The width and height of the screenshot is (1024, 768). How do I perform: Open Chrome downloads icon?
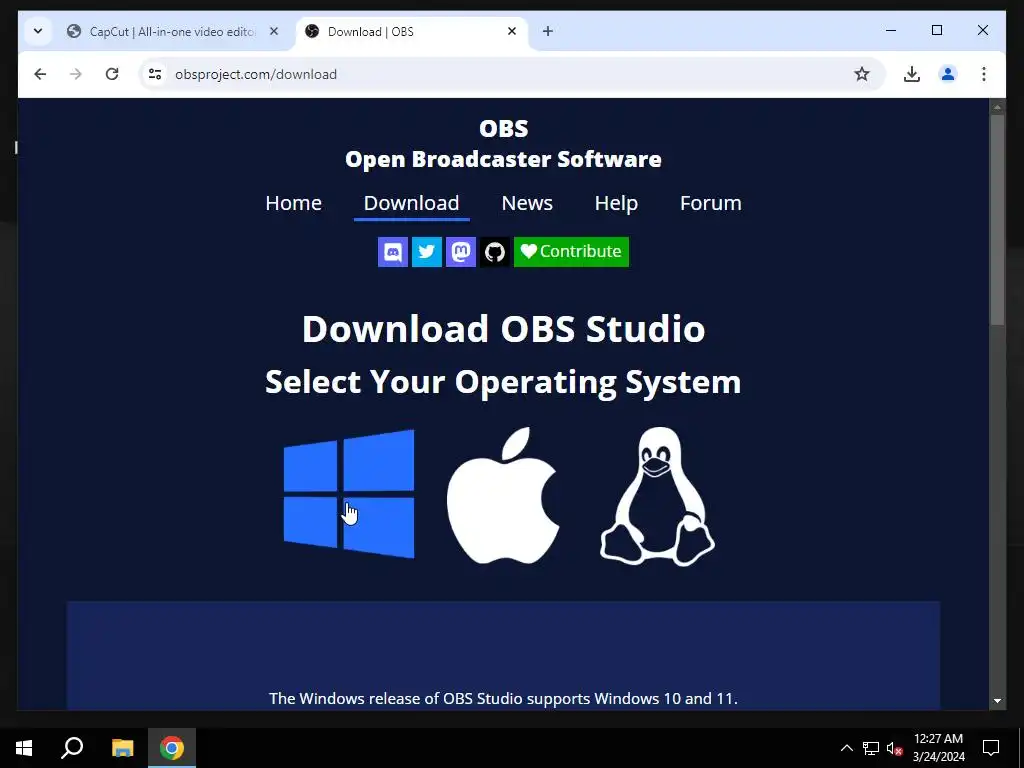click(912, 74)
